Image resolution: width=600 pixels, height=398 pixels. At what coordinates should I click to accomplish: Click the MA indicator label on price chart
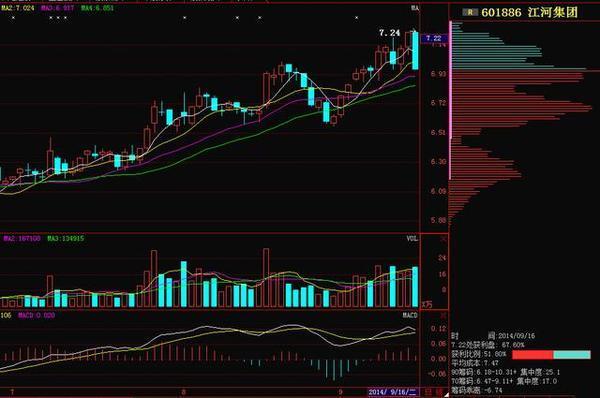(415, 8)
